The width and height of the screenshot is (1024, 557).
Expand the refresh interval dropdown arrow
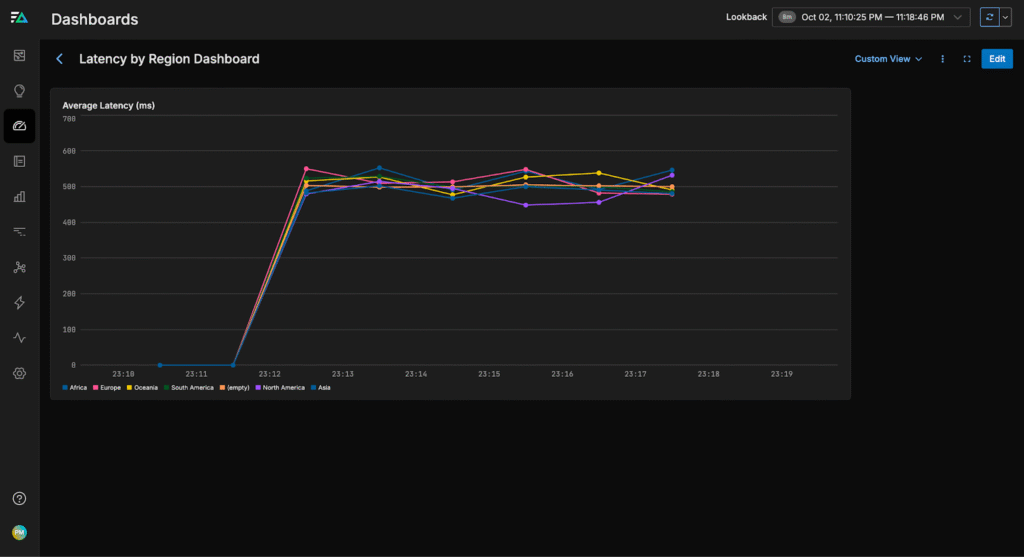[x=1005, y=17]
